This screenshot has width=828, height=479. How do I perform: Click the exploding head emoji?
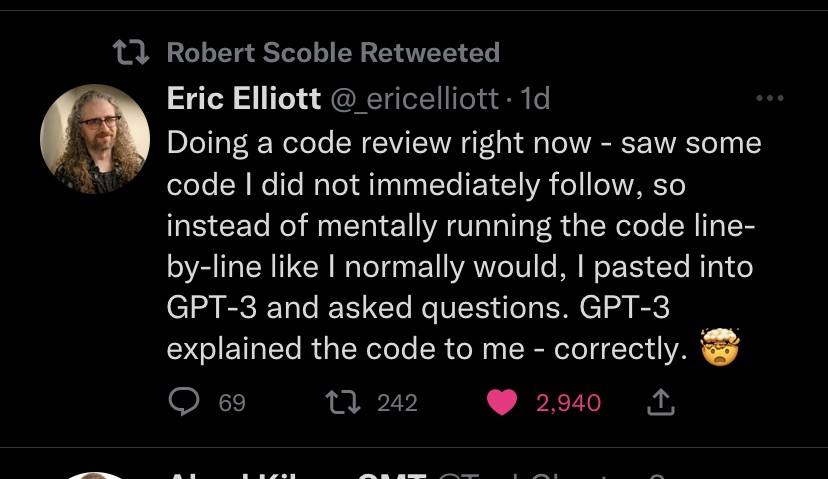720,350
